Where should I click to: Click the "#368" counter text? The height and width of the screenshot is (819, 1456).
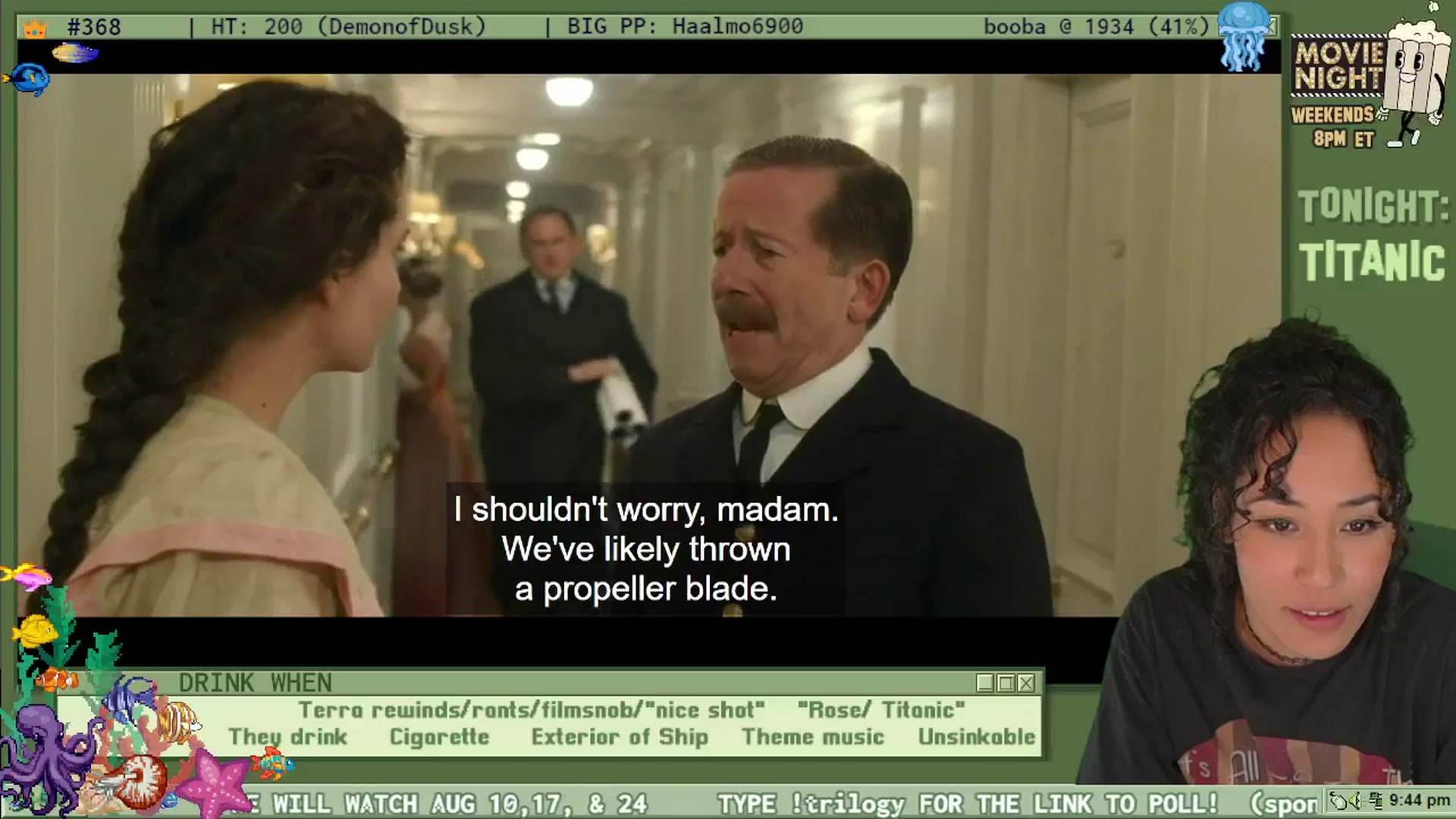[94, 27]
